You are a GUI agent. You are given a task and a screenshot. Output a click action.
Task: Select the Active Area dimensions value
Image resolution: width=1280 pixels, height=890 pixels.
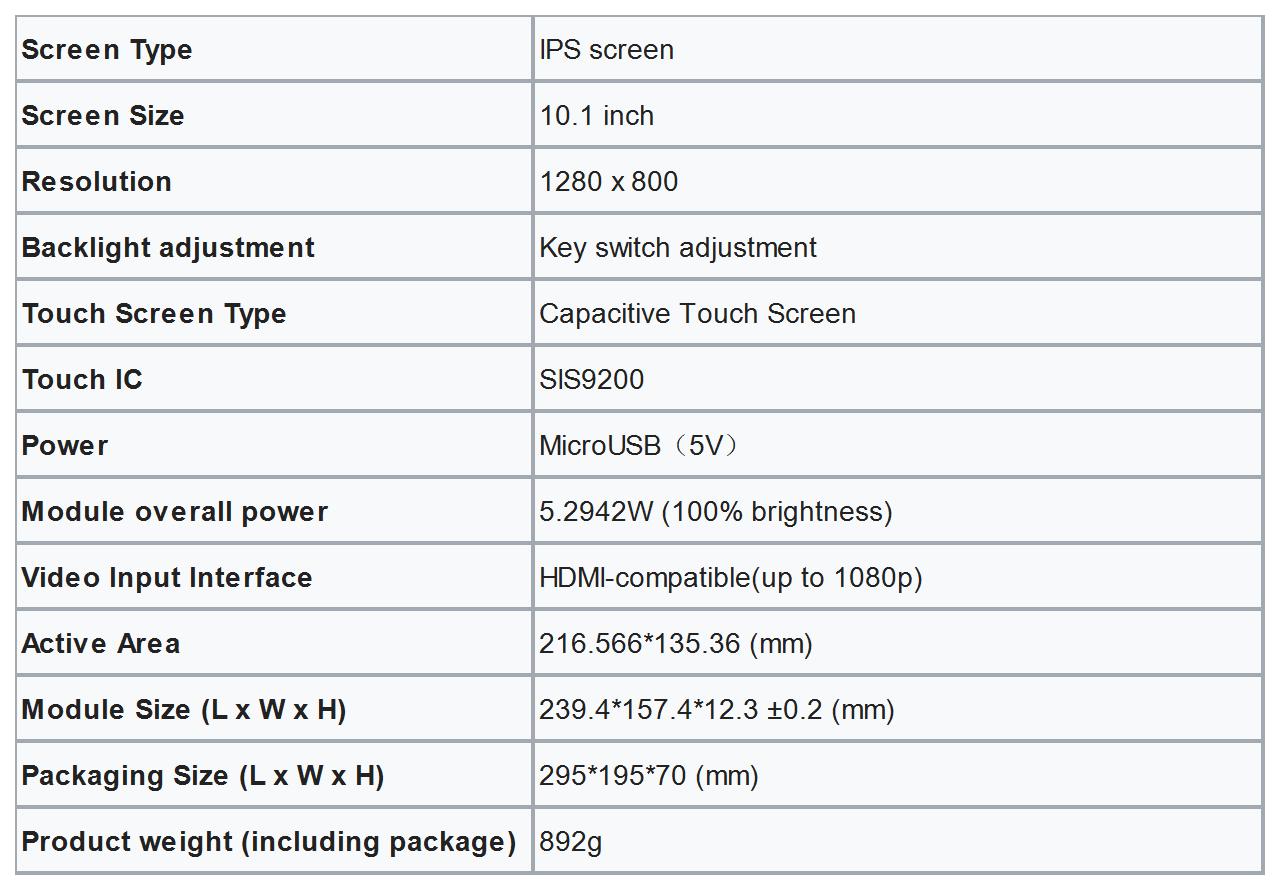(x=675, y=644)
